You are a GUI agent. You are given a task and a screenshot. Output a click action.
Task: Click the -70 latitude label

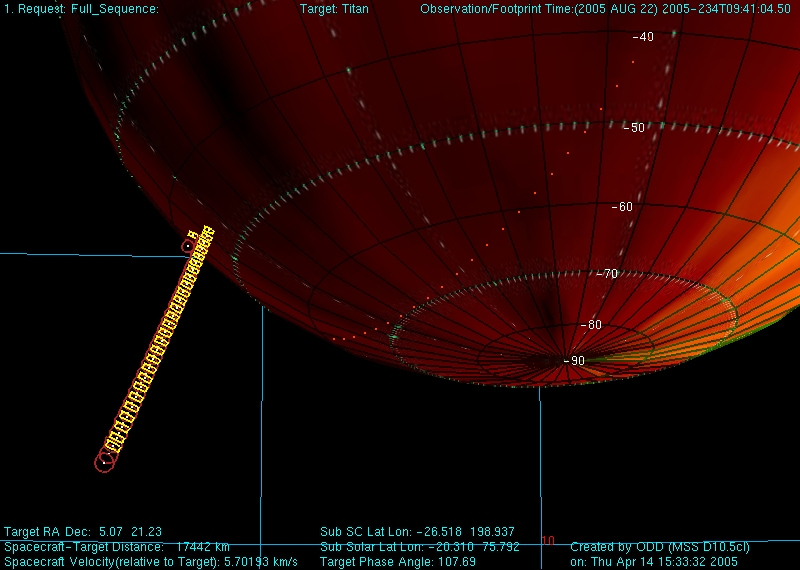click(607, 274)
